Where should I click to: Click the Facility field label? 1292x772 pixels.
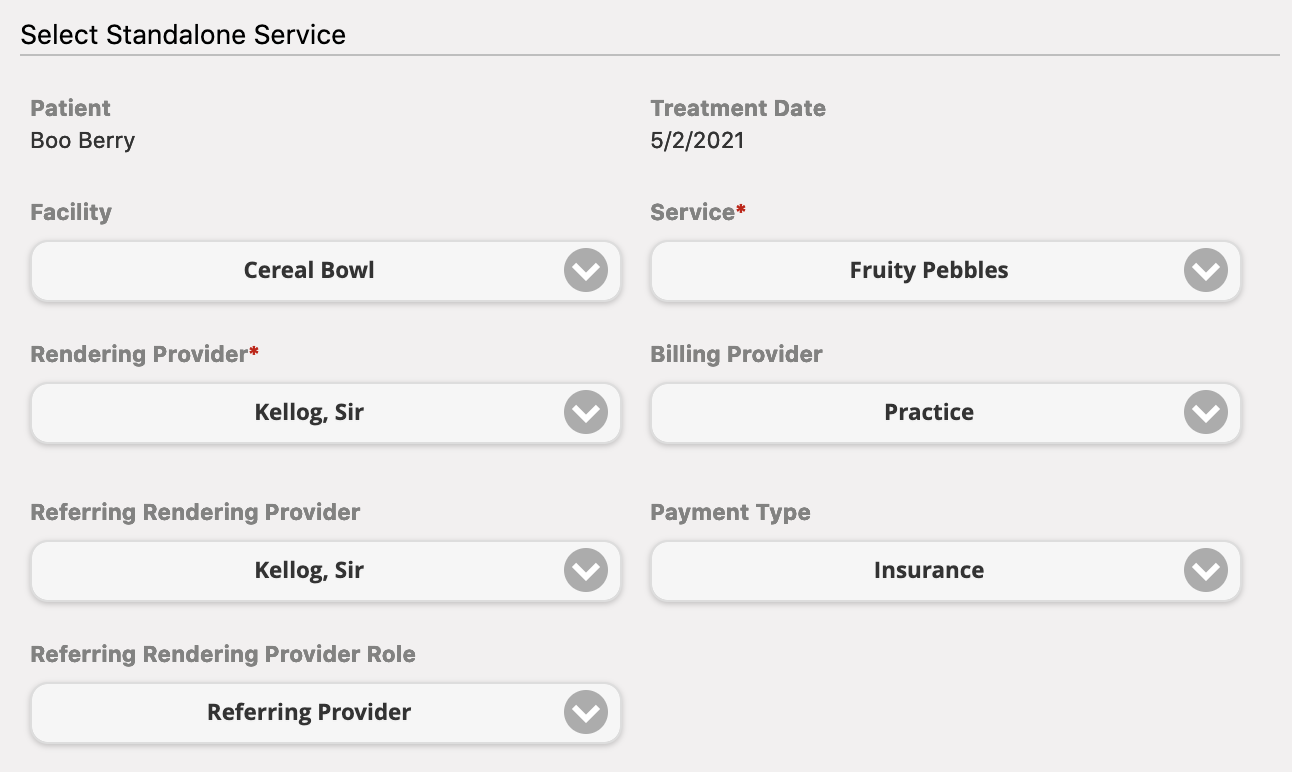pyautogui.click(x=70, y=212)
